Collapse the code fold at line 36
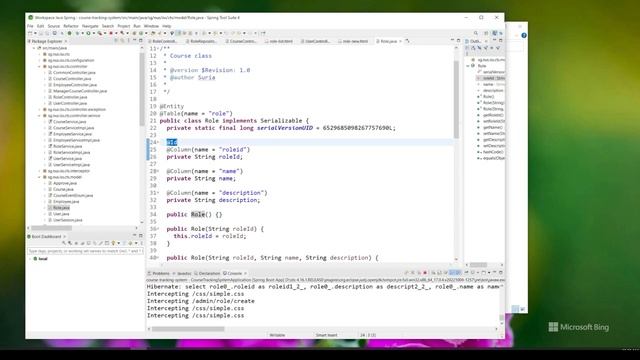This screenshot has height=360, width=640. point(158,229)
